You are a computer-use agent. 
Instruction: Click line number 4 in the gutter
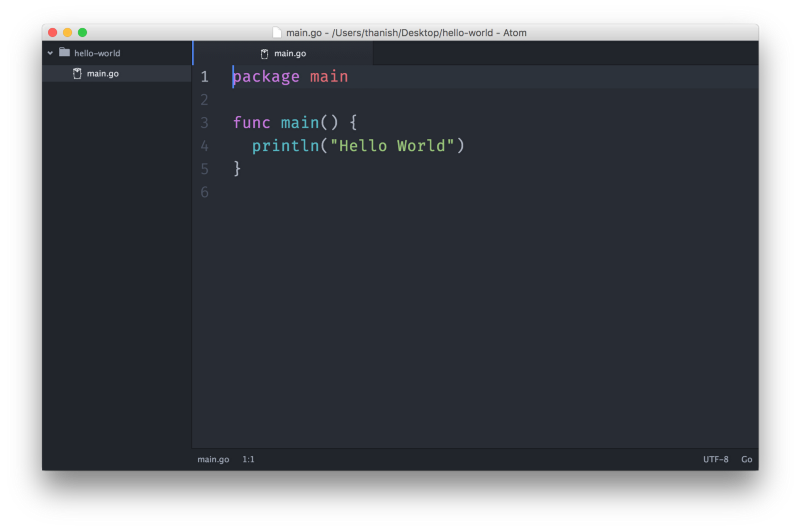click(x=205, y=146)
